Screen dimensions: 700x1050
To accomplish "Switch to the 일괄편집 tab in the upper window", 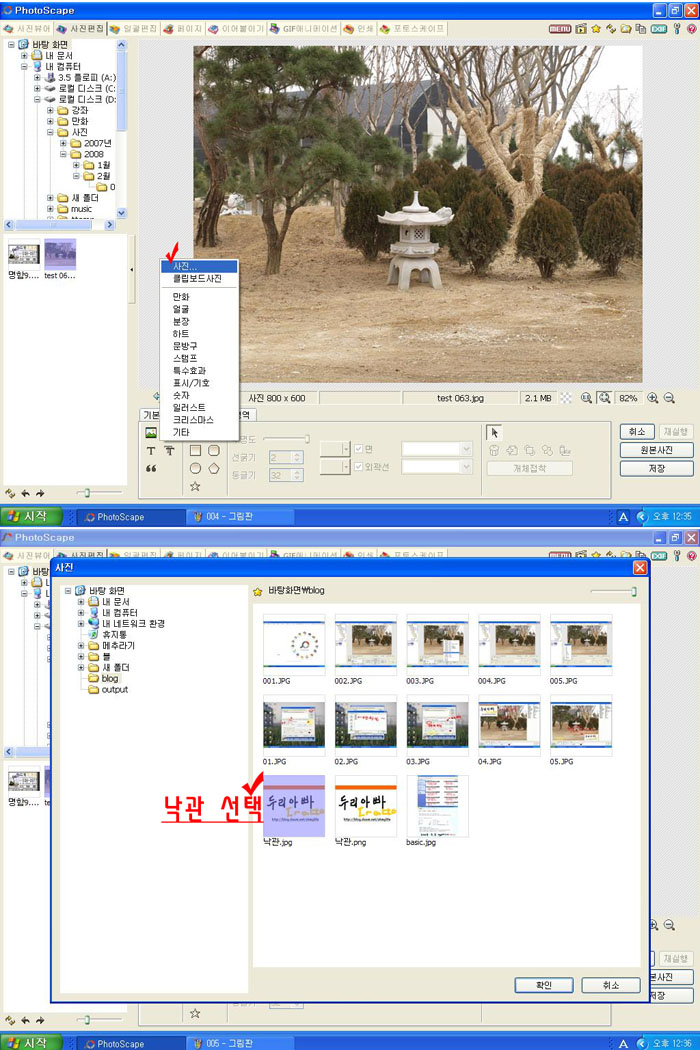I will coord(133,29).
